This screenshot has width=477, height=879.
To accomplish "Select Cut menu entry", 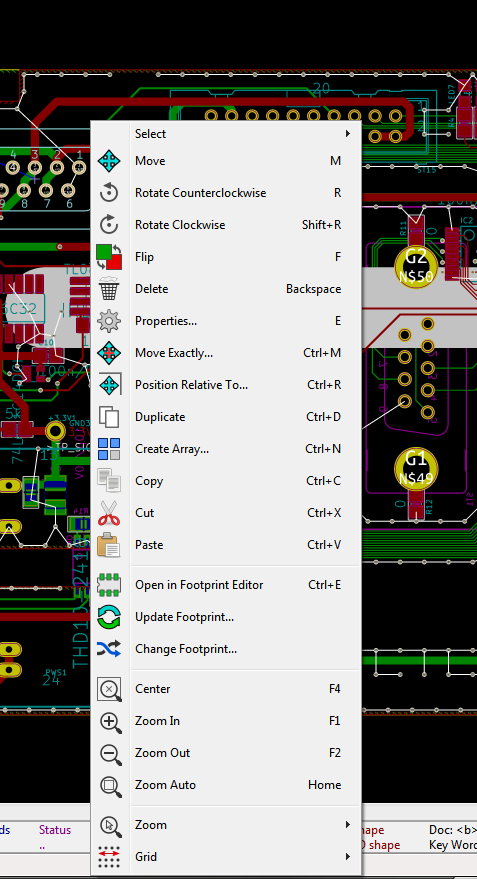I will (x=226, y=512).
